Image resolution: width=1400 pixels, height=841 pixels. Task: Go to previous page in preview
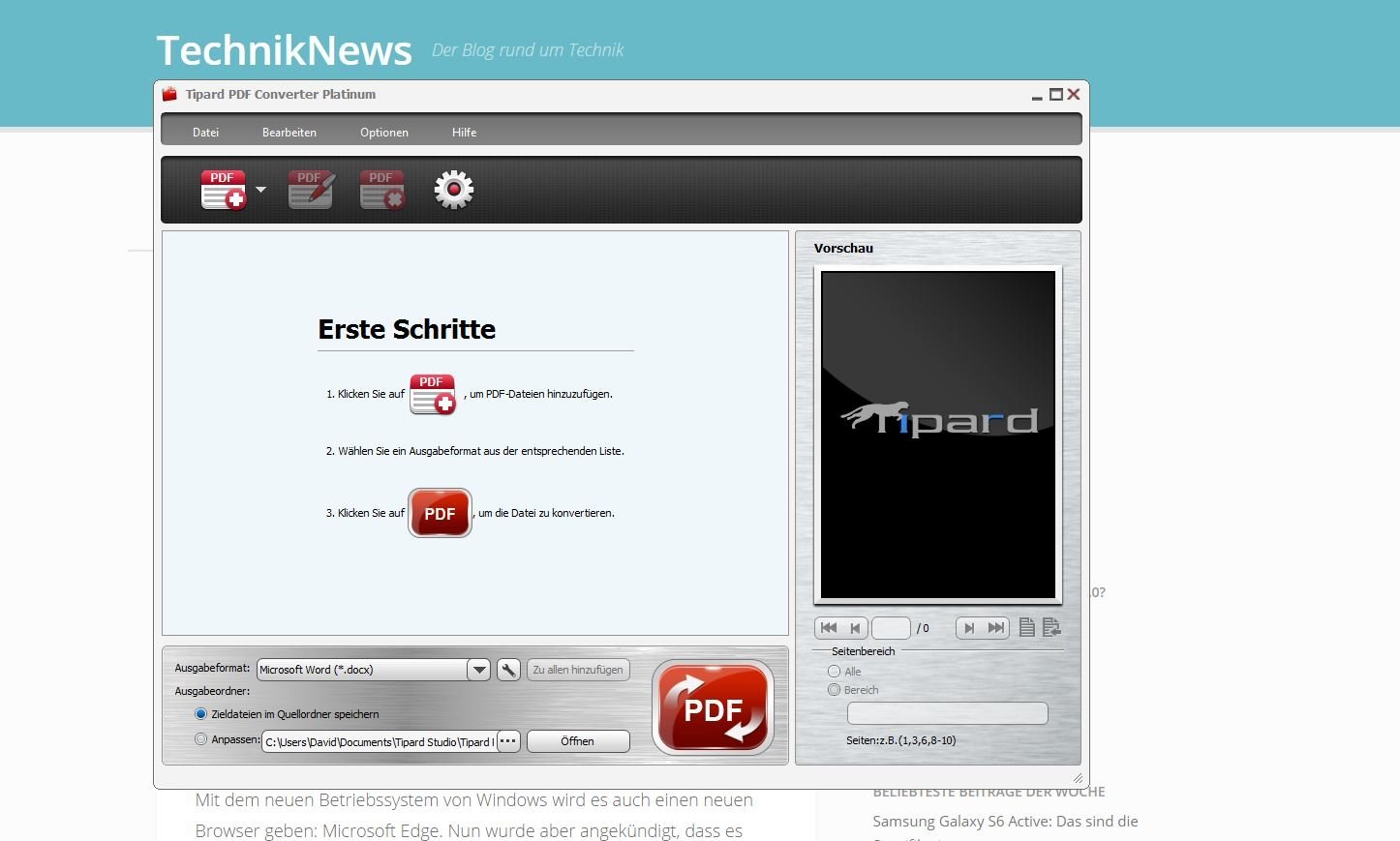pyautogui.click(x=855, y=628)
